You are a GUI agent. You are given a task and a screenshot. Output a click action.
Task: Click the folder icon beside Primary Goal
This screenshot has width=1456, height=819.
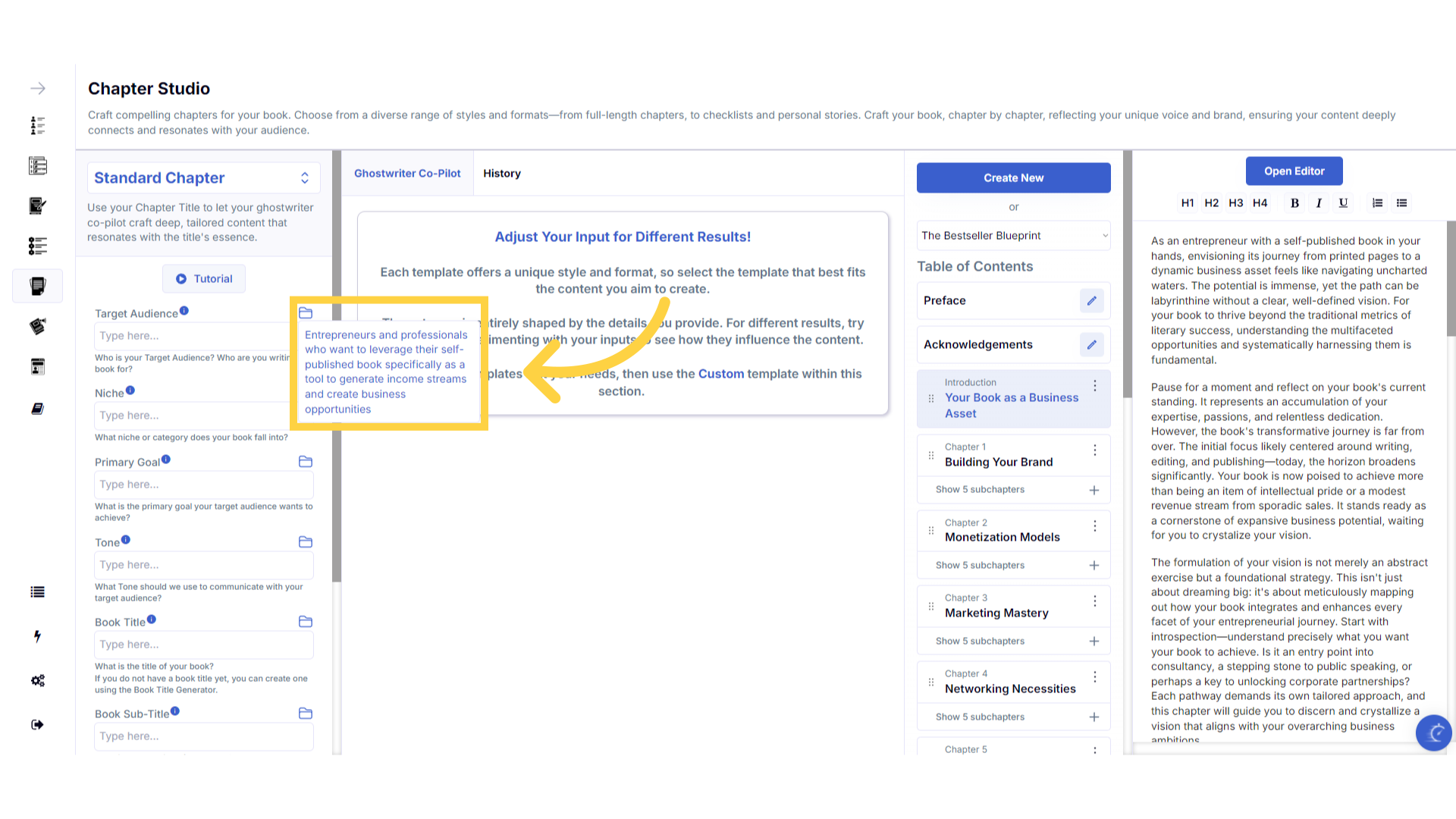[x=306, y=462]
